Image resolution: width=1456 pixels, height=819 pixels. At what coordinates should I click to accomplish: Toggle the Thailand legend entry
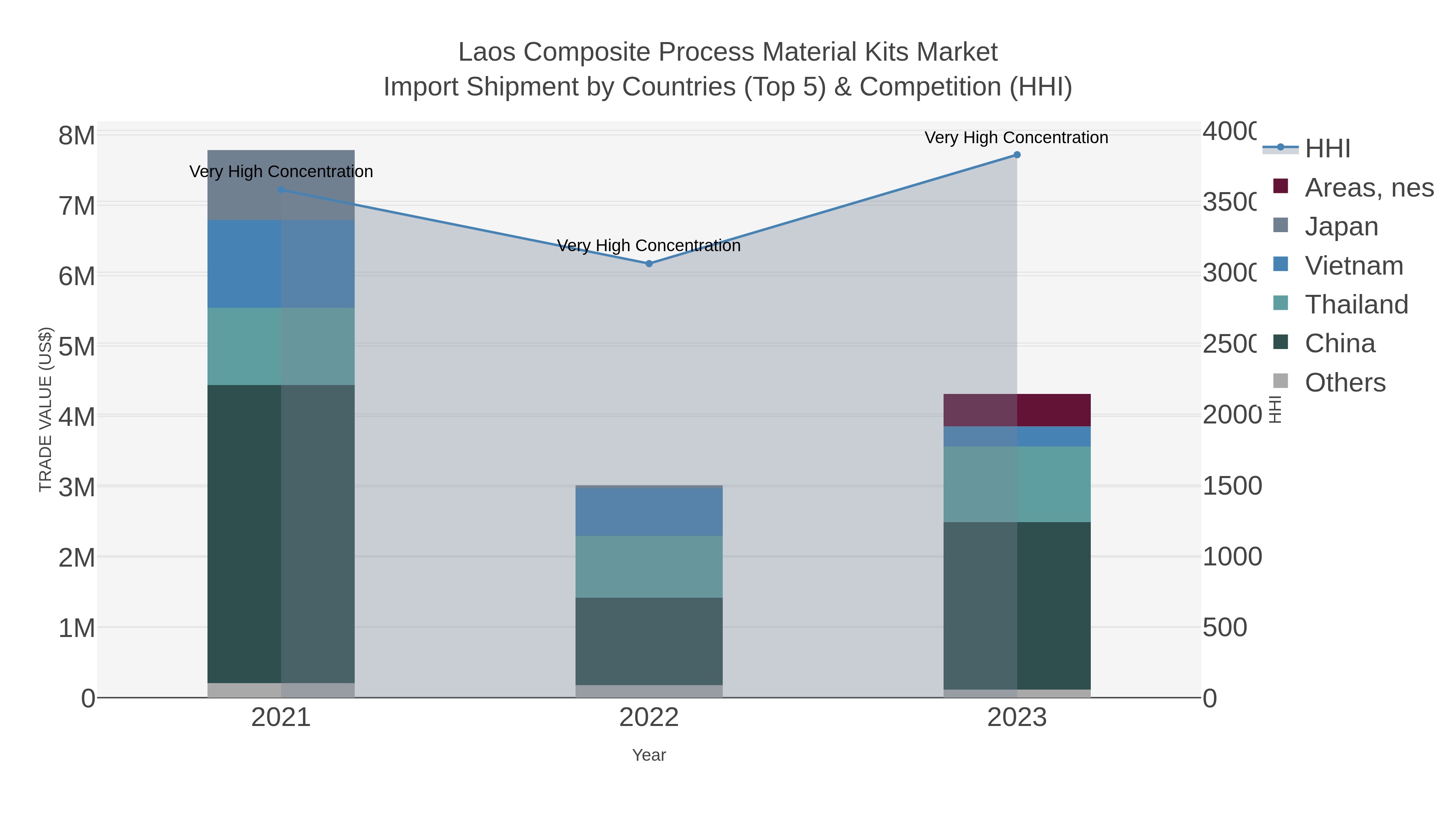(x=1340, y=305)
